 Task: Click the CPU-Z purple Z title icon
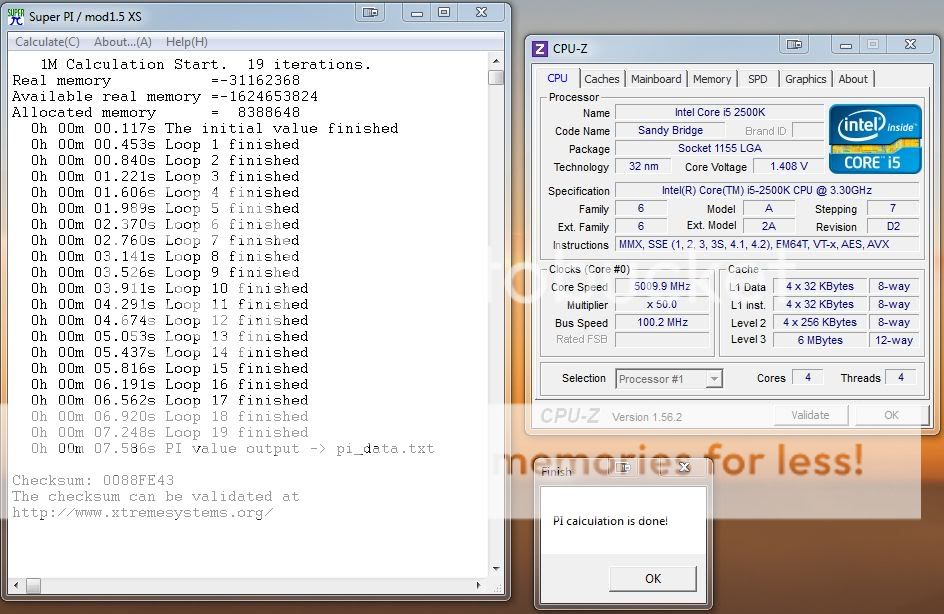(540, 49)
